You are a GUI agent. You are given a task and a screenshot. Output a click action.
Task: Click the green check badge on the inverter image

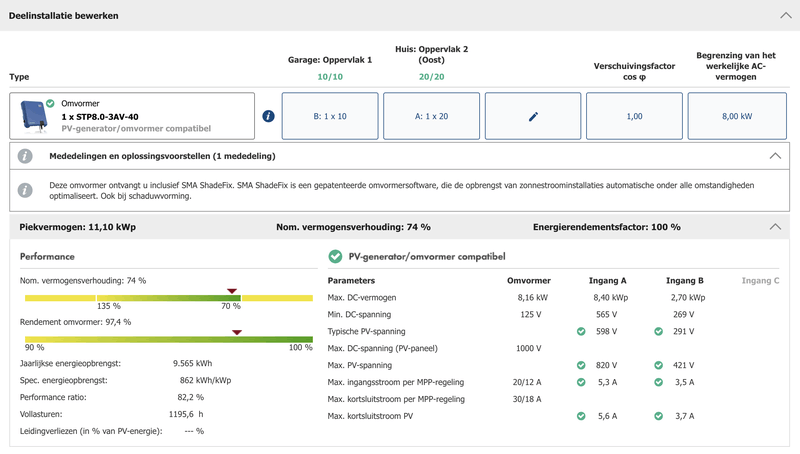click(50, 103)
